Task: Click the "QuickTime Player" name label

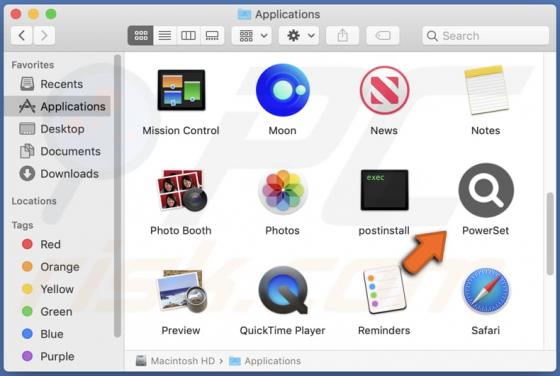Action: 282,330
